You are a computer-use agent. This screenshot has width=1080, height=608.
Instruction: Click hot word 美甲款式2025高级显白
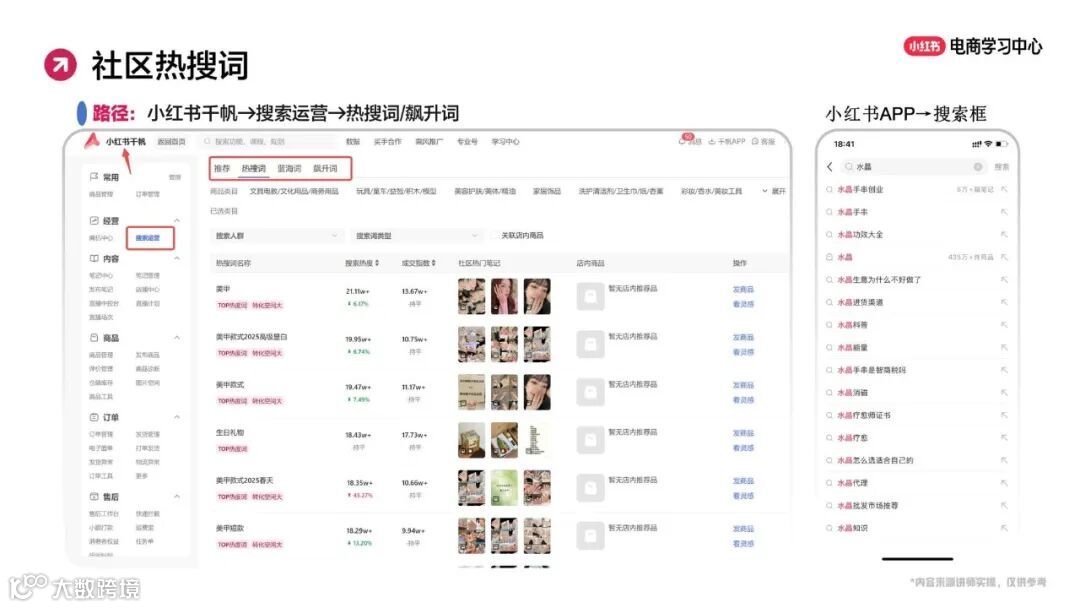click(x=251, y=337)
